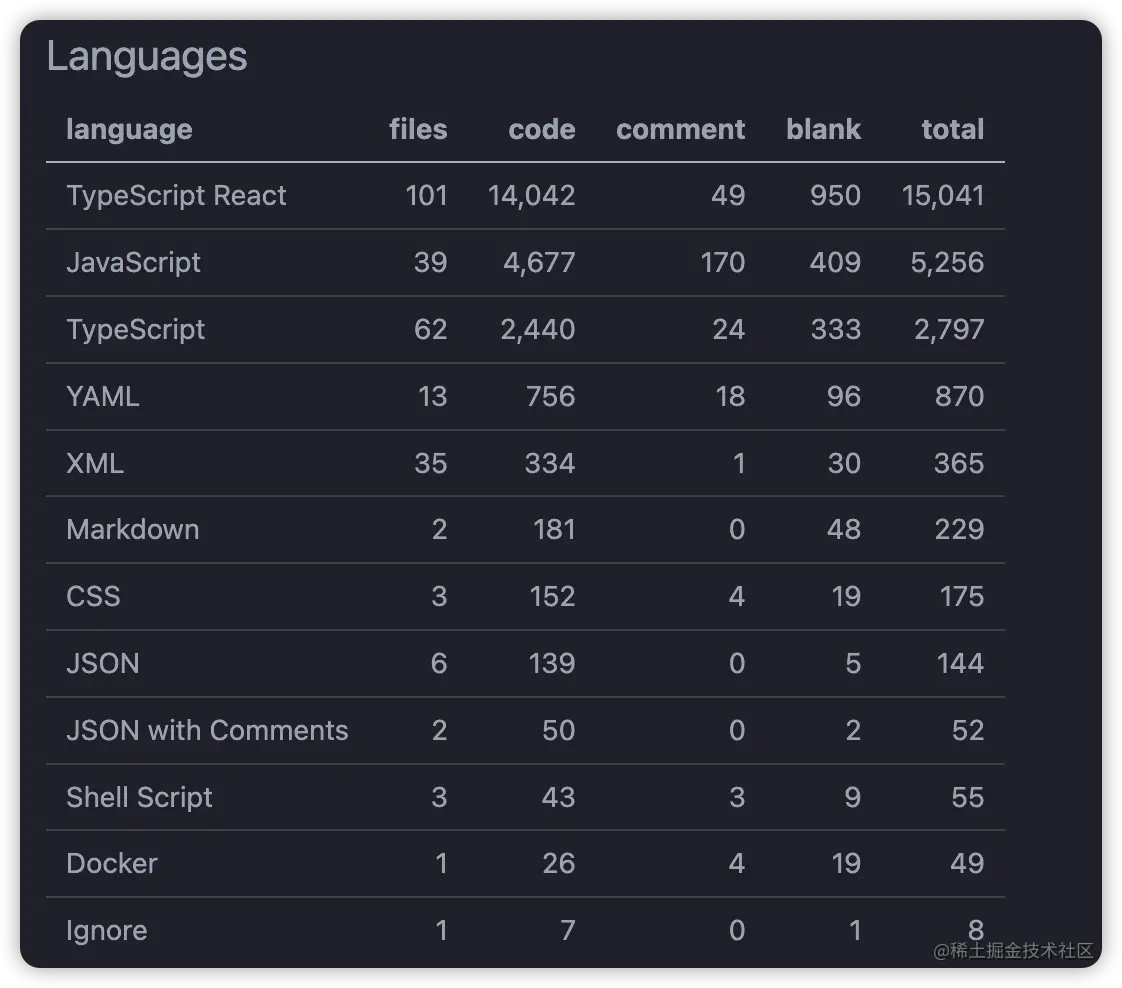Viewport: 1122px width, 988px height.
Task: Click the Markdown language name
Action: pyautogui.click(x=132, y=529)
